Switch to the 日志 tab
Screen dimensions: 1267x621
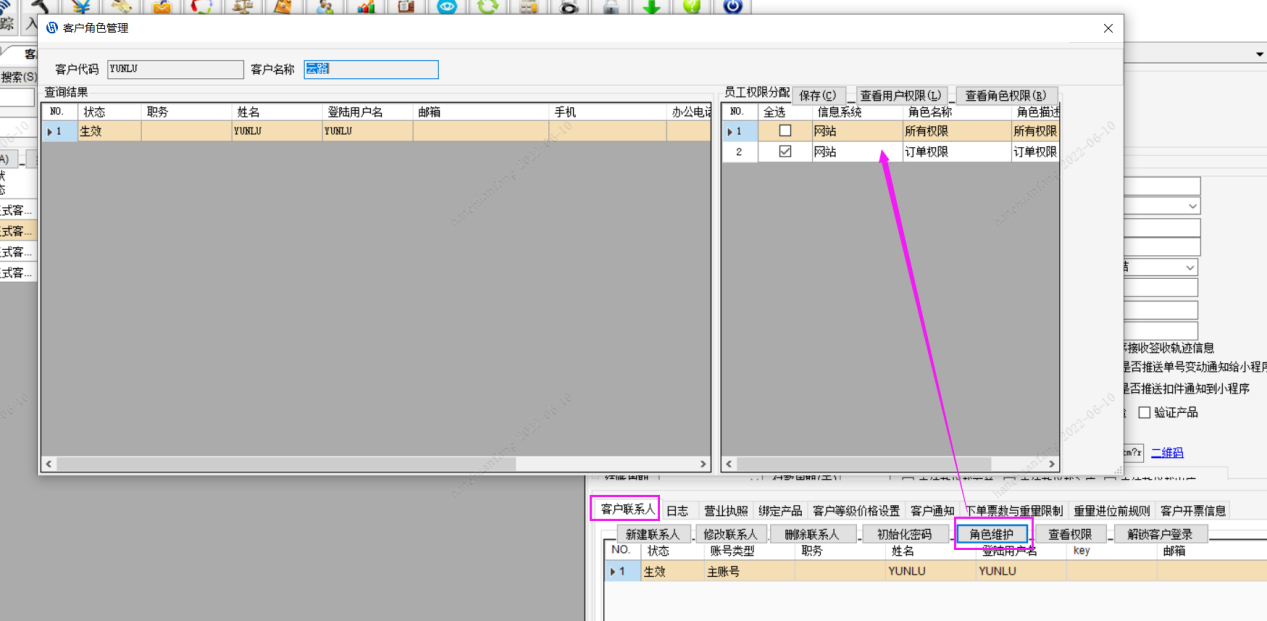tap(677, 510)
